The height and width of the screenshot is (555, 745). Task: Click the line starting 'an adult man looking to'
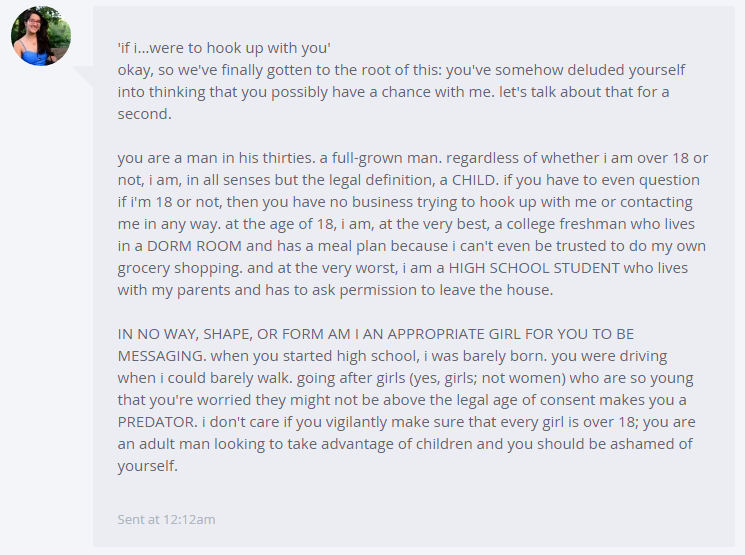click(405, 444)
